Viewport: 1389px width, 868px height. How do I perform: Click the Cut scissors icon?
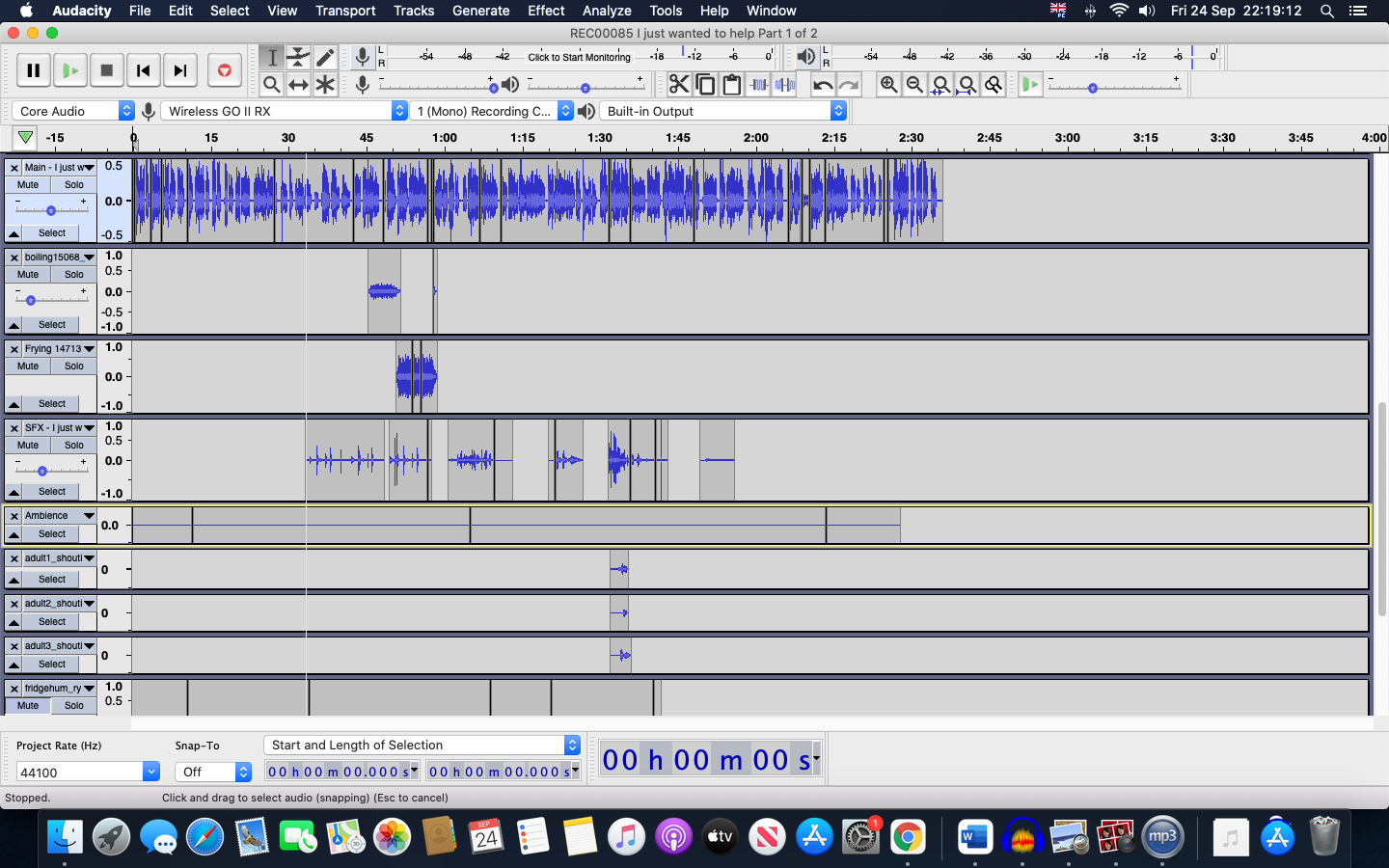click(679, 85)
